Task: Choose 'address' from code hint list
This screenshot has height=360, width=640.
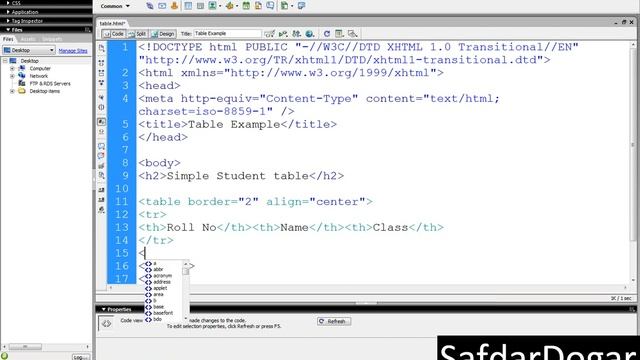Action: [162, 282]
